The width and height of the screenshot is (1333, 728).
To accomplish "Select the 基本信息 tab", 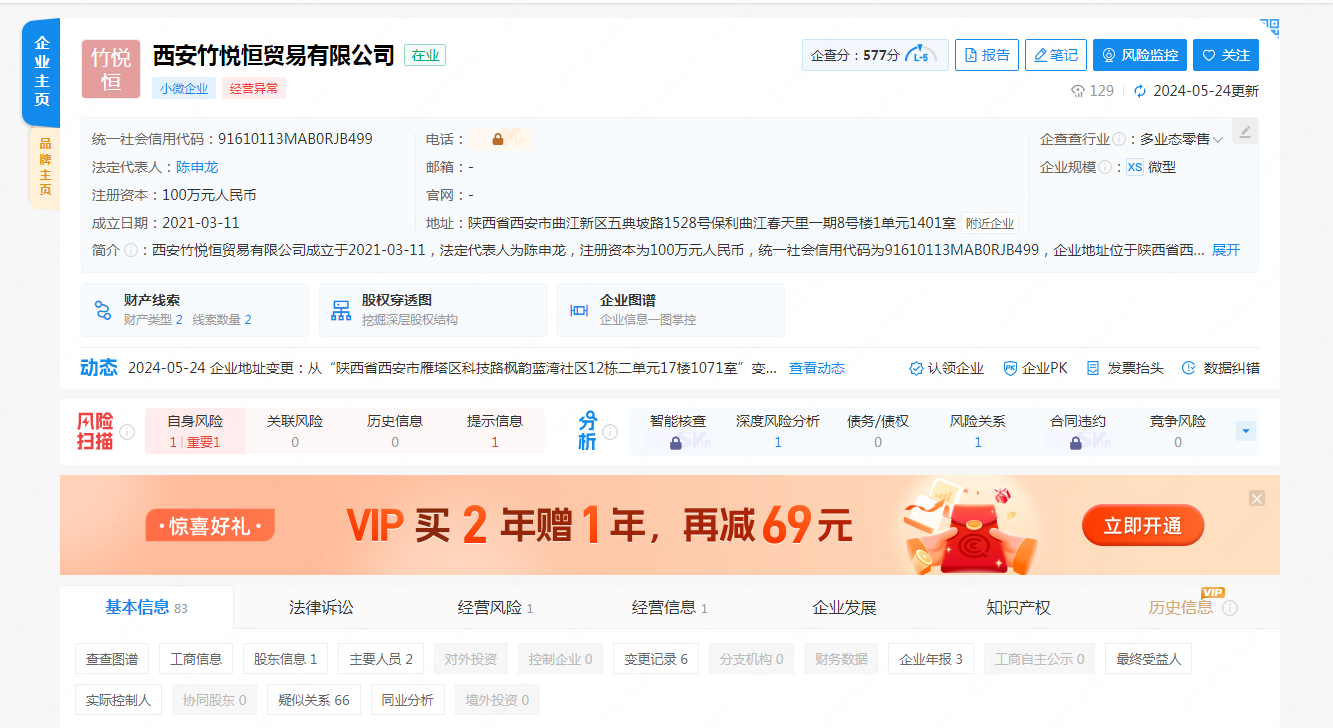I will point(147,607).
